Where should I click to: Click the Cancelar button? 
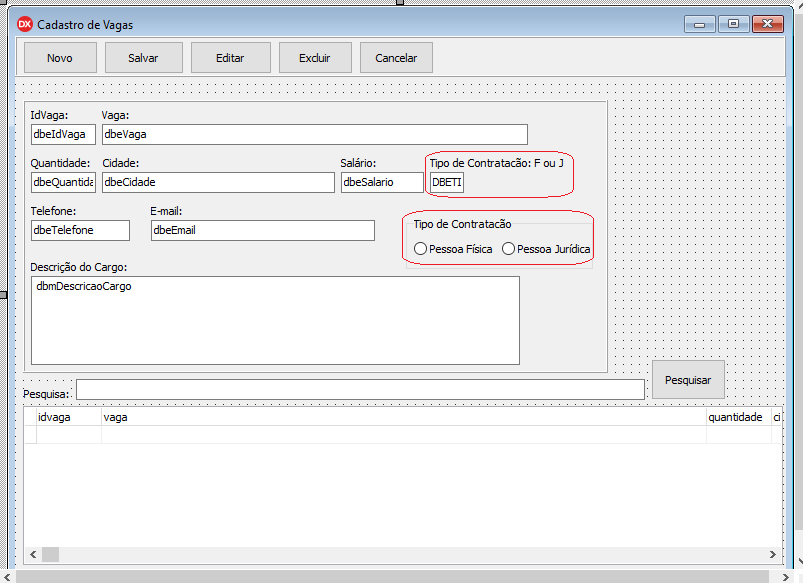[396, 58]
